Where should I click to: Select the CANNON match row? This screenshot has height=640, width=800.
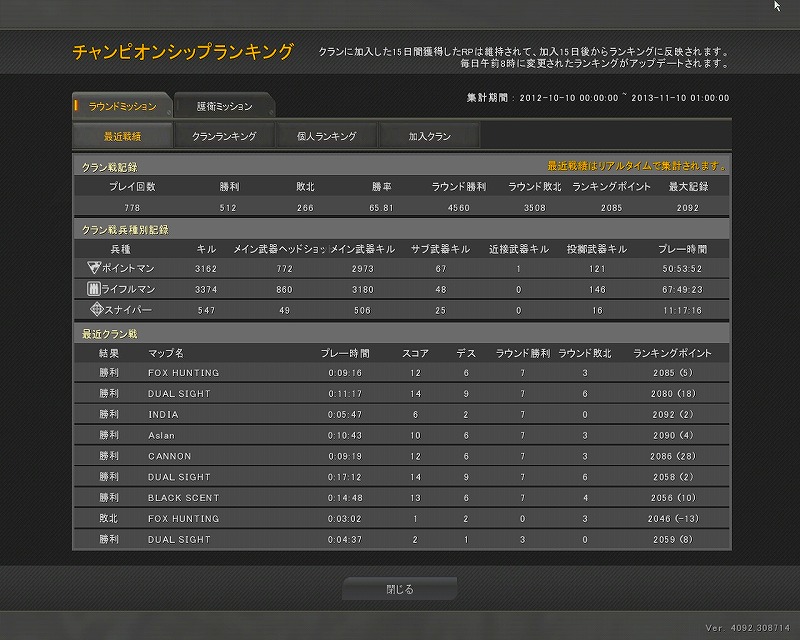click(x=400, y=456)
